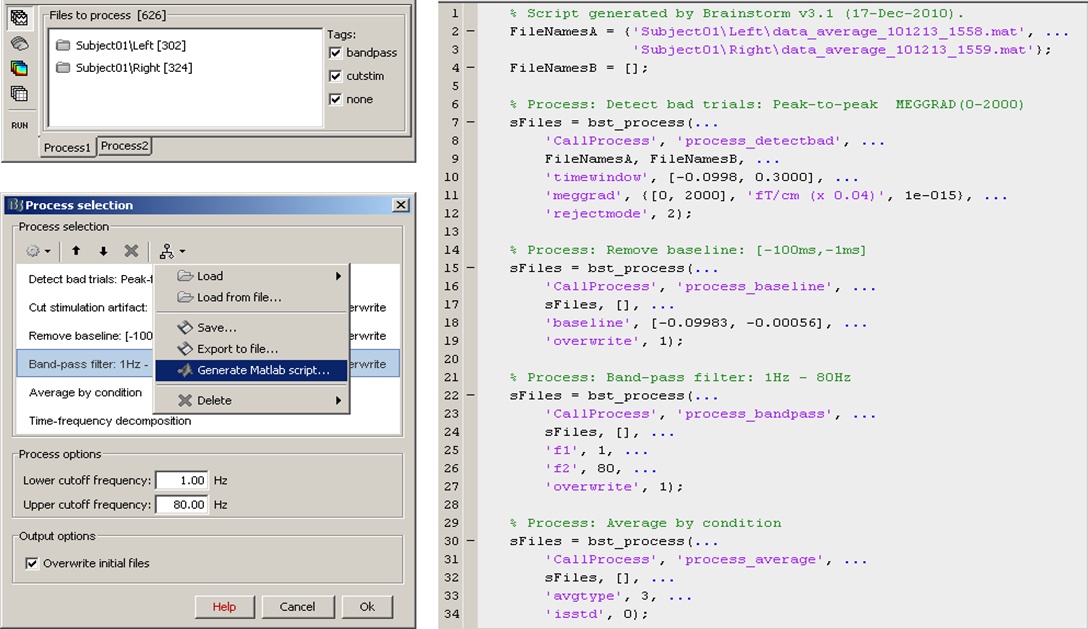Select the sources (brain) file type icon
Image resolution: width=1088 pixels, height=629 pixels.
(19, 44)
